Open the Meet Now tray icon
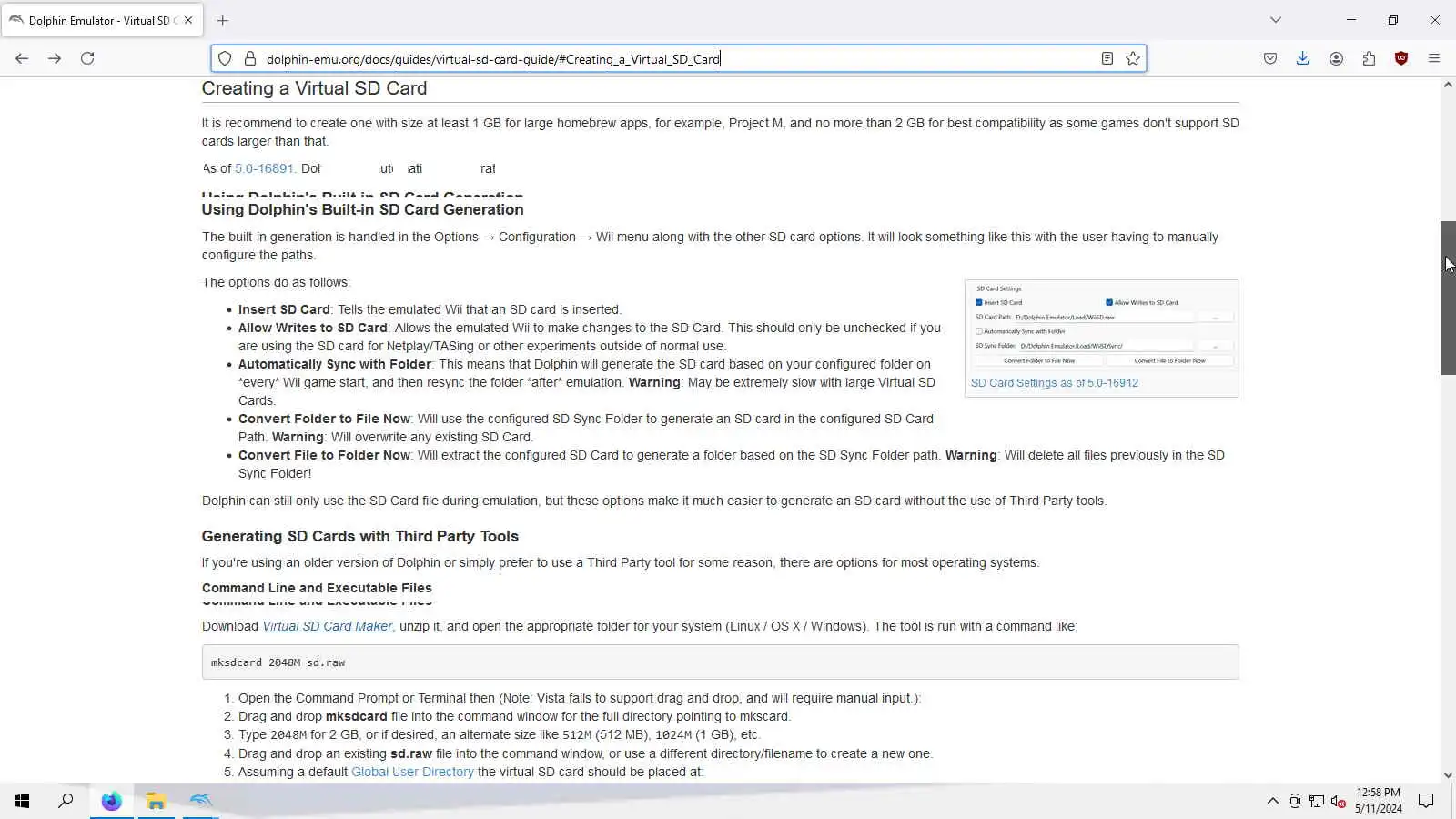1456x819 pixels. [1295, 801]
